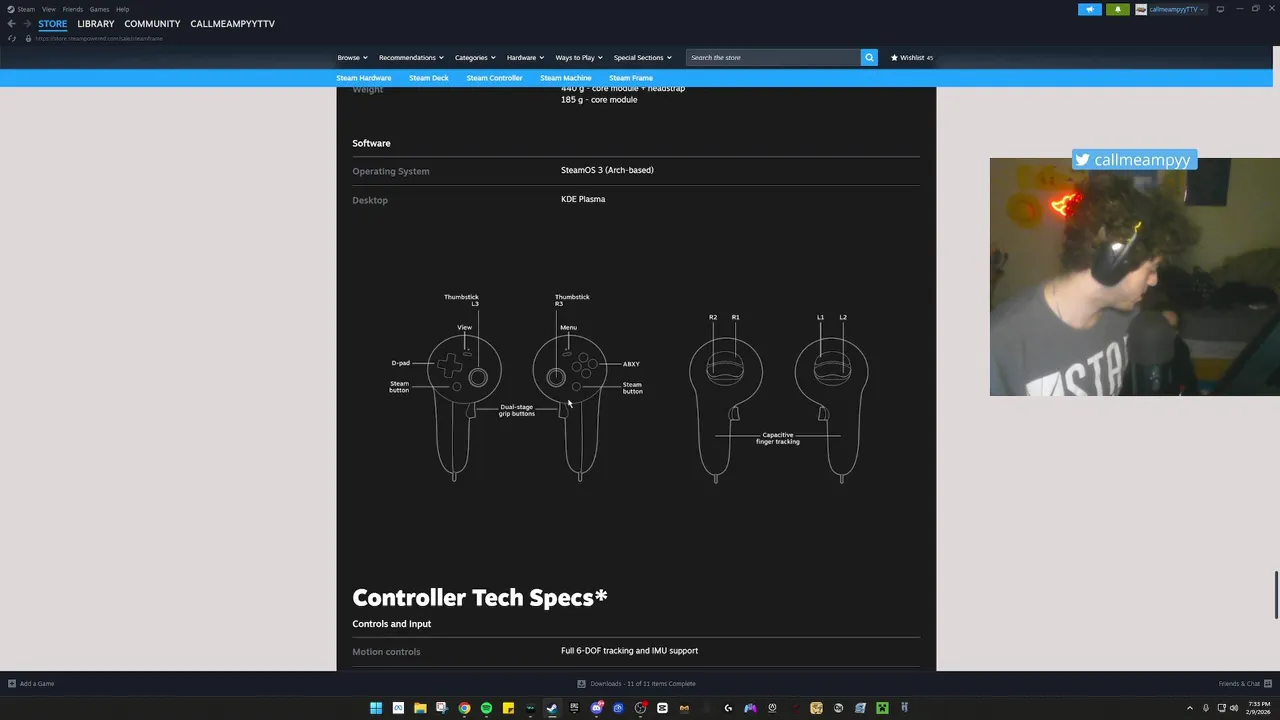Screen dimensions: 1280x720
Task: Open the Wishlist button
Action: [x=911, y=57]
